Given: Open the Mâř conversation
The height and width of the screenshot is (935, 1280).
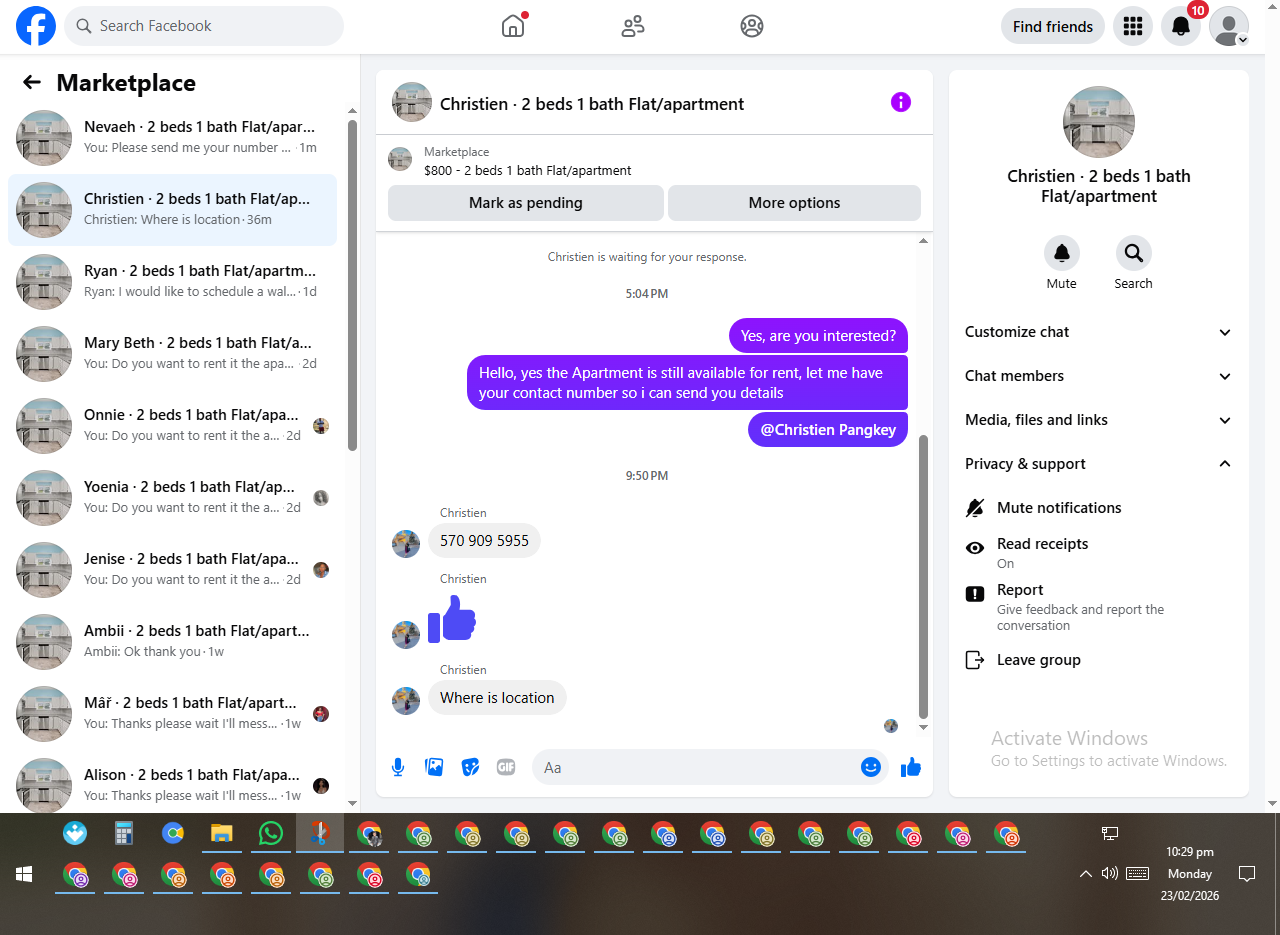Looking at the screenshot, I should click(172, 714).
